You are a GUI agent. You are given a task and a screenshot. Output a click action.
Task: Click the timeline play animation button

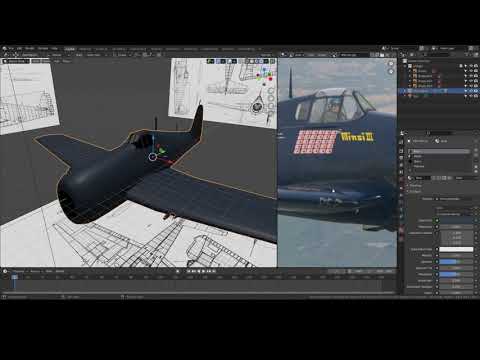(203, 271)
